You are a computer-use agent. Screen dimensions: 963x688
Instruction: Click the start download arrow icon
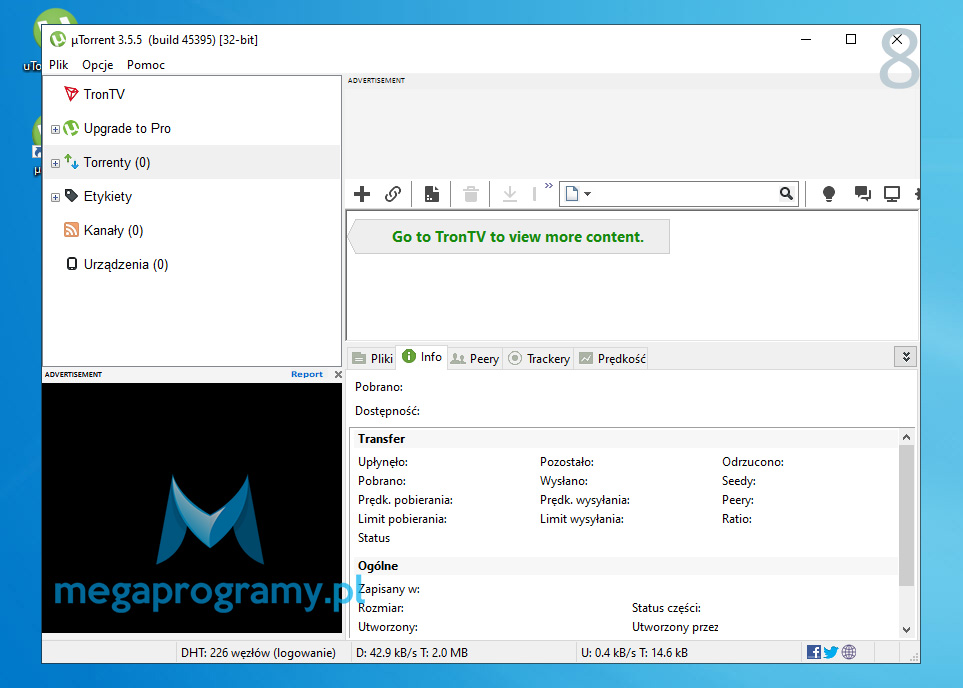click(x=510, y=194)
